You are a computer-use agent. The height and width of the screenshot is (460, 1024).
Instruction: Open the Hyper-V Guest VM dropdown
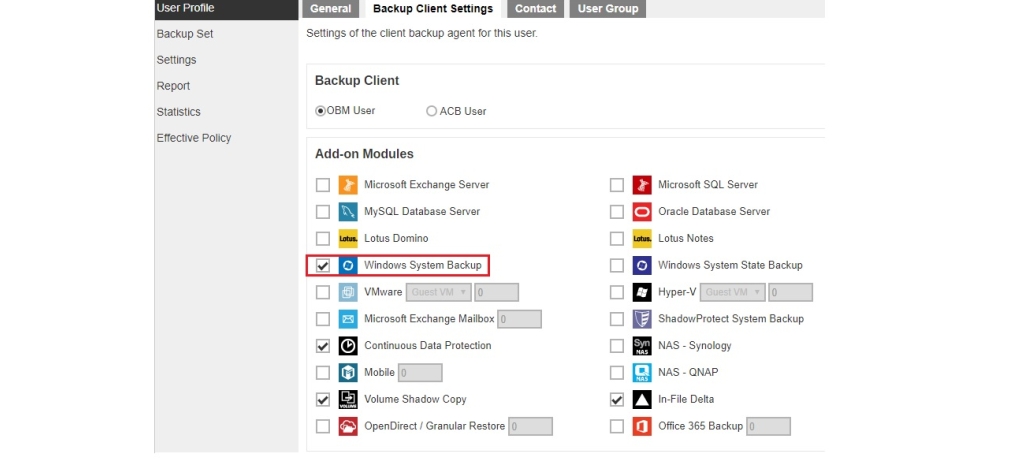click(733, 292)
